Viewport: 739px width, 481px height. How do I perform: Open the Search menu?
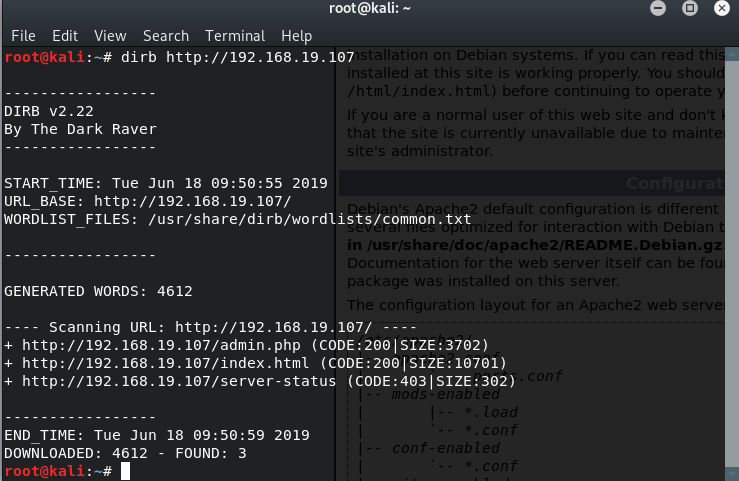(166, 36)
